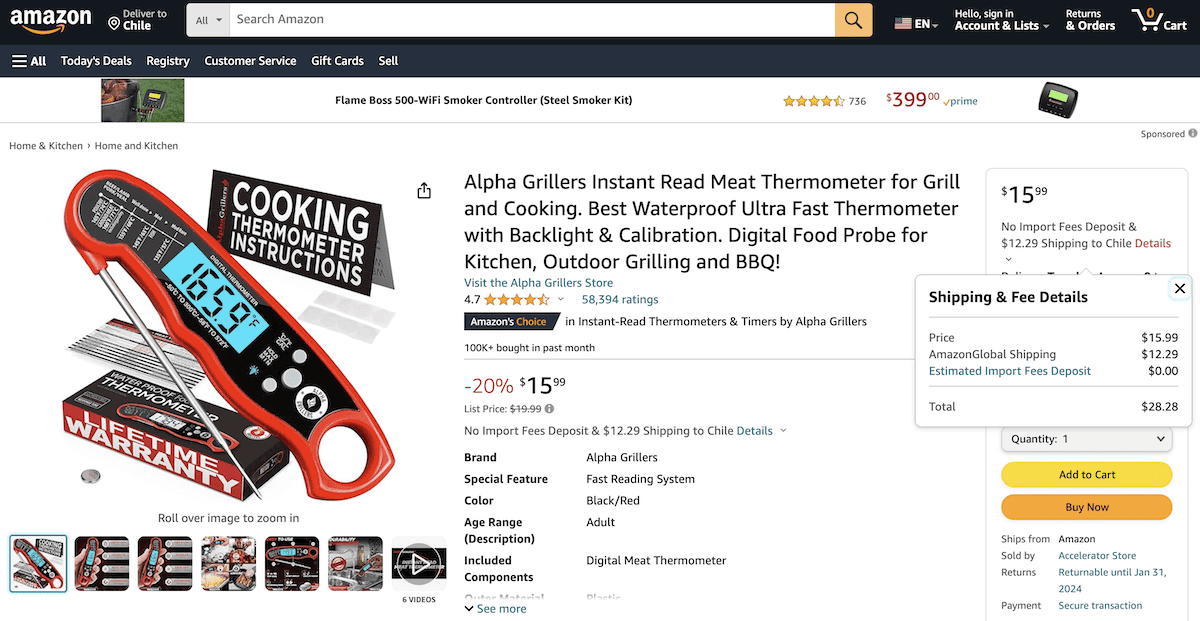Screen dimensions: 1200x621
Task: Open the hamburger All menu
Action: 28,60
